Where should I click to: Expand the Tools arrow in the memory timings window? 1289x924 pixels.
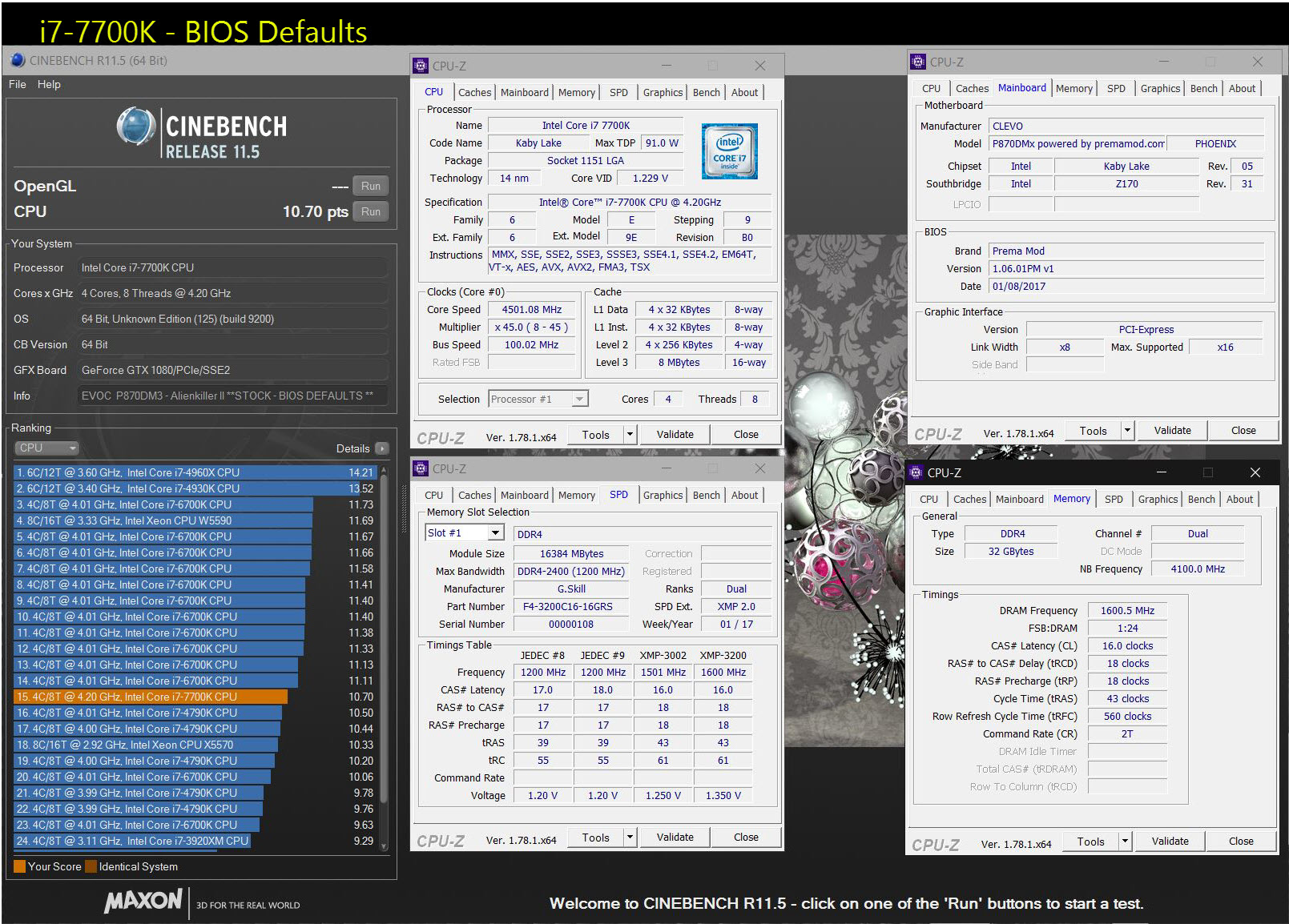click(x=1125, y=841)
